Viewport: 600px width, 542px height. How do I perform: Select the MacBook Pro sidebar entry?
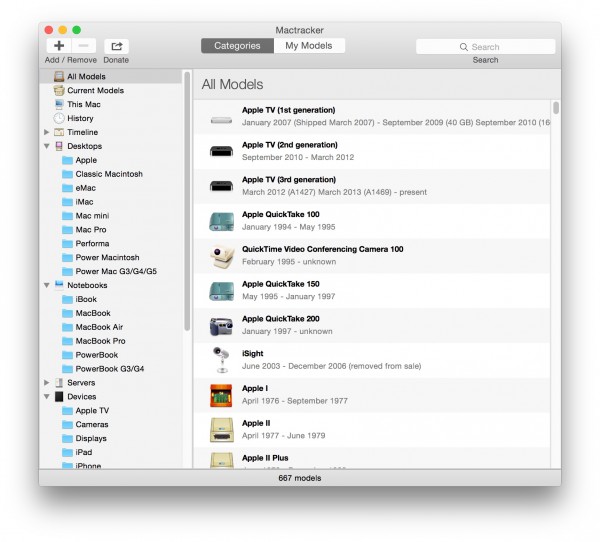click(x=94, y=341)
